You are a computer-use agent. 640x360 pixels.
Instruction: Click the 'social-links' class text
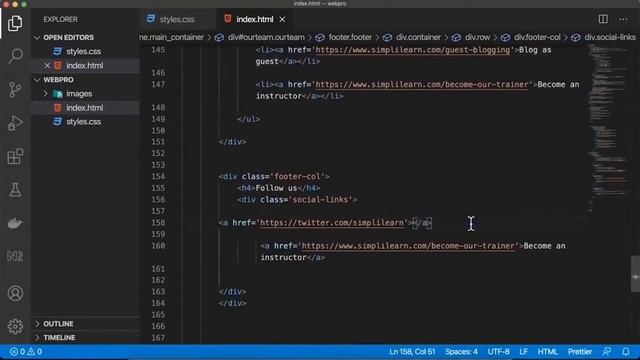point(320,200)
